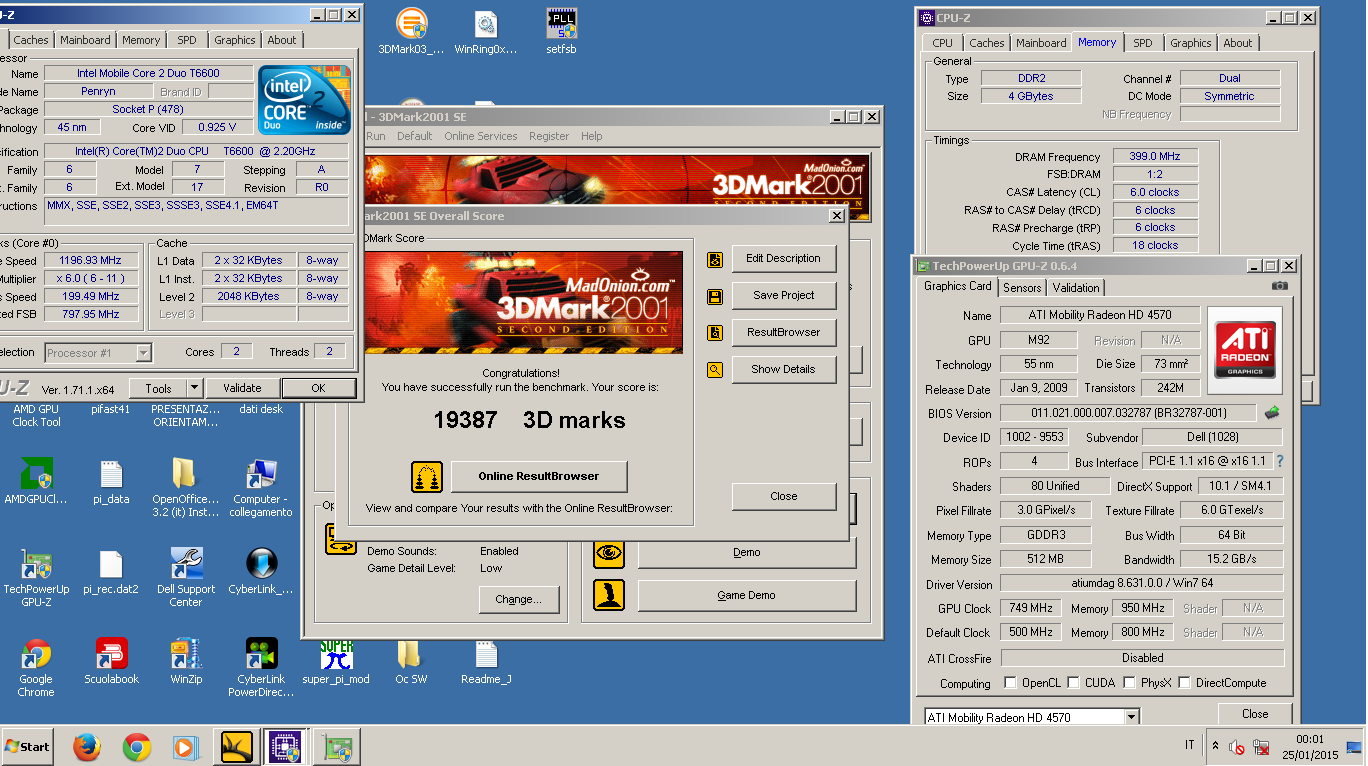Open the Readme_J text file
The image size is (1368, 766).
pos(486,661)
